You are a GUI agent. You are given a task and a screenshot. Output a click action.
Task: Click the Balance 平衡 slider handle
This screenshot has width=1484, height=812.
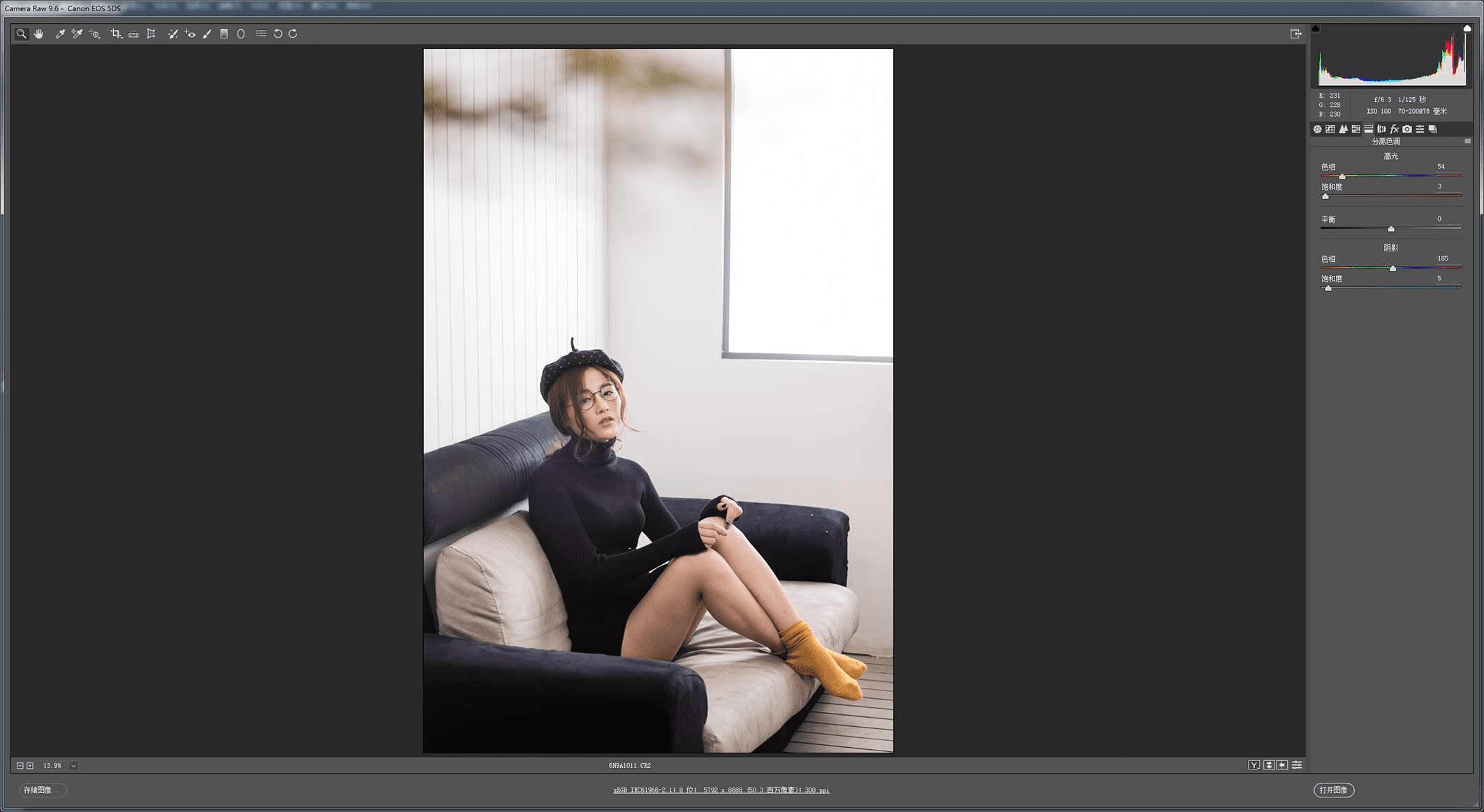1391,229
